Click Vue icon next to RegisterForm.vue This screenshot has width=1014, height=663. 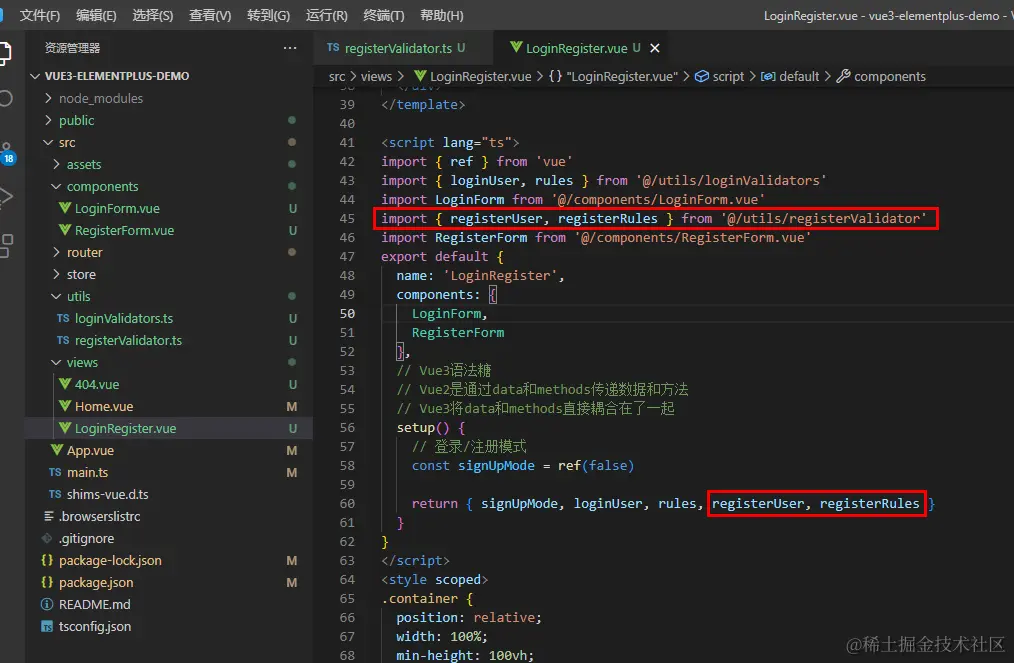(65, 230)
